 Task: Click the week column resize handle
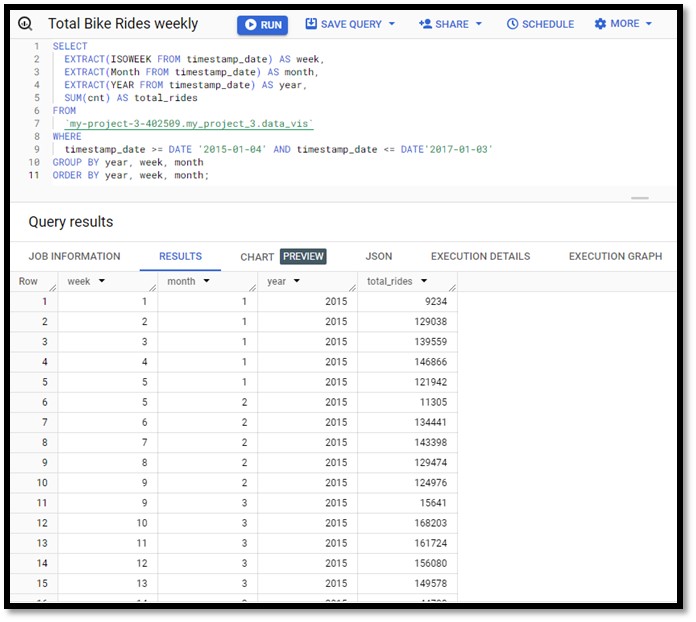[x=152, y=288]
